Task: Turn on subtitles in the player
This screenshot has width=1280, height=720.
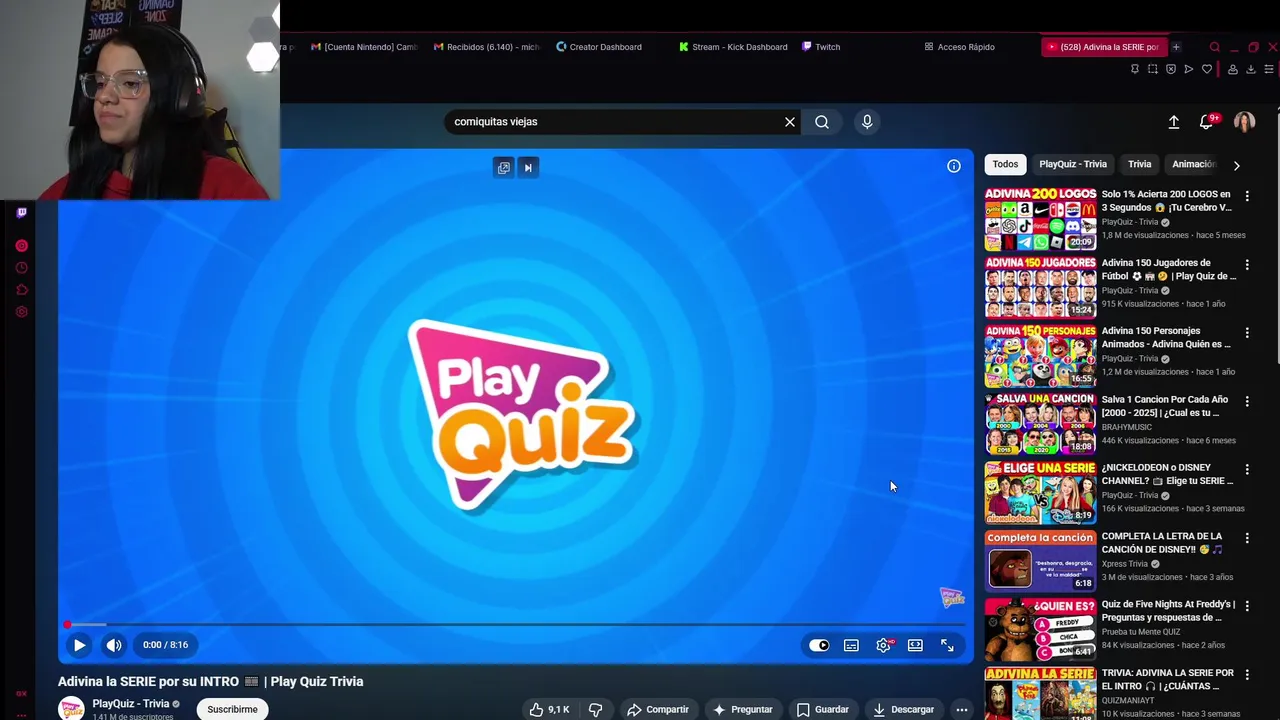Action: coord(851,645)
